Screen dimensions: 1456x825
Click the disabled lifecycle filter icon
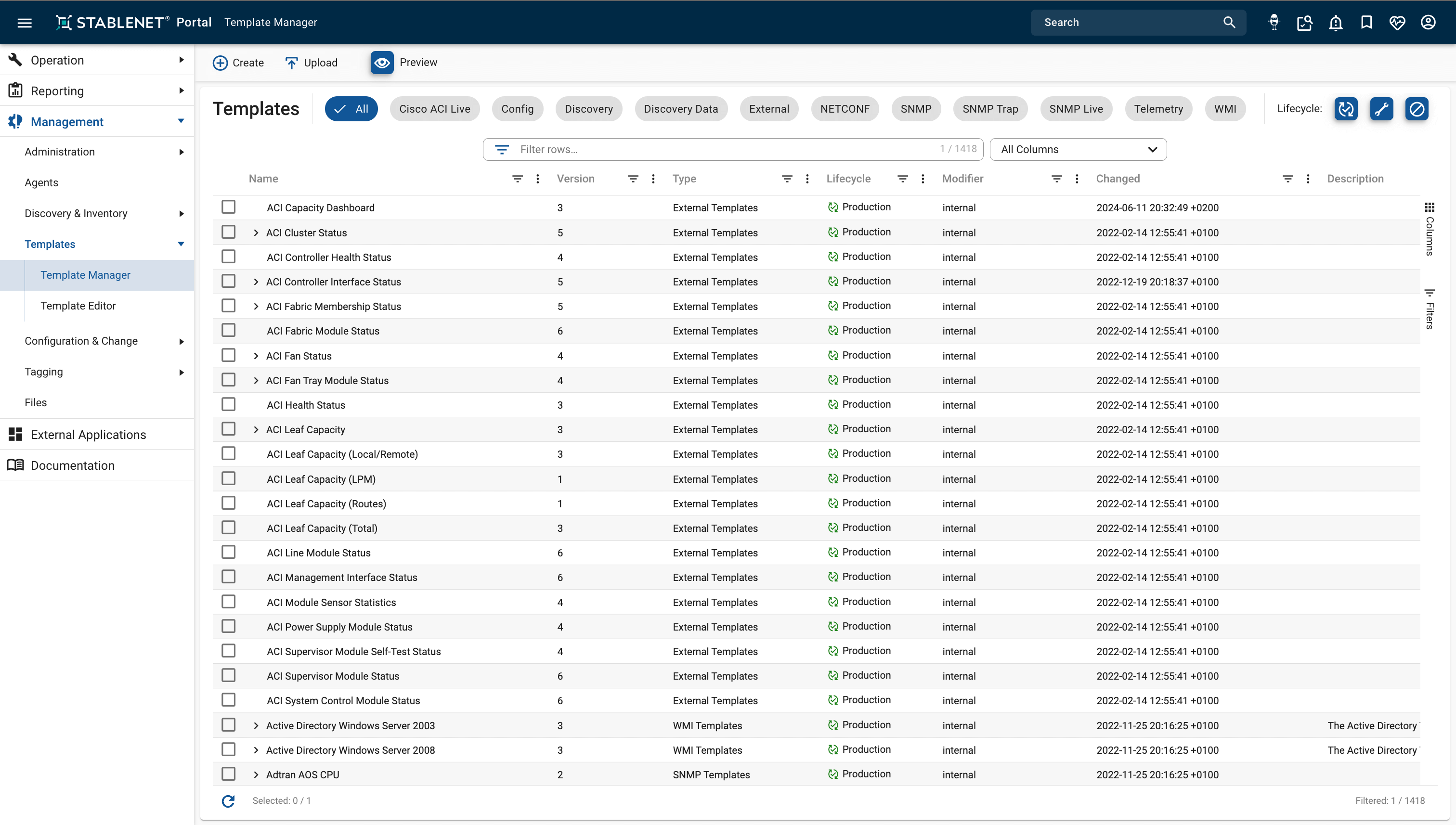point(1417,109)
